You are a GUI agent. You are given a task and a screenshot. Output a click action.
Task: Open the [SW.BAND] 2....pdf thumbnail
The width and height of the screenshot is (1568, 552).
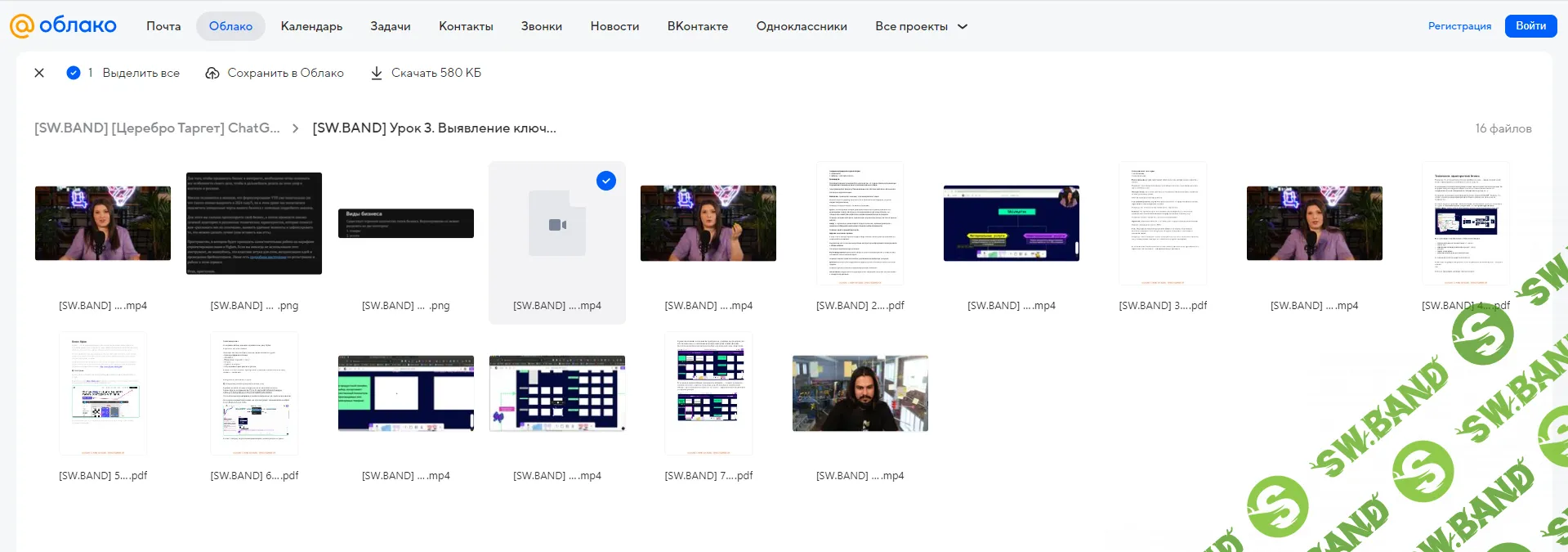point(860,223)
